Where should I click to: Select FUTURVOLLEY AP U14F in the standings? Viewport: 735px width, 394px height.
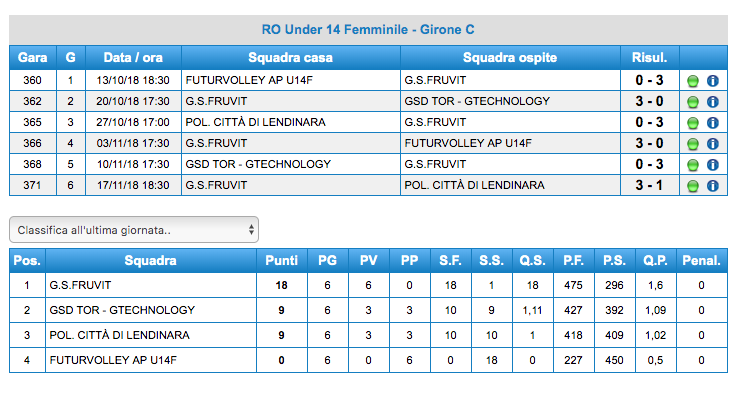(x=113, y=360)
